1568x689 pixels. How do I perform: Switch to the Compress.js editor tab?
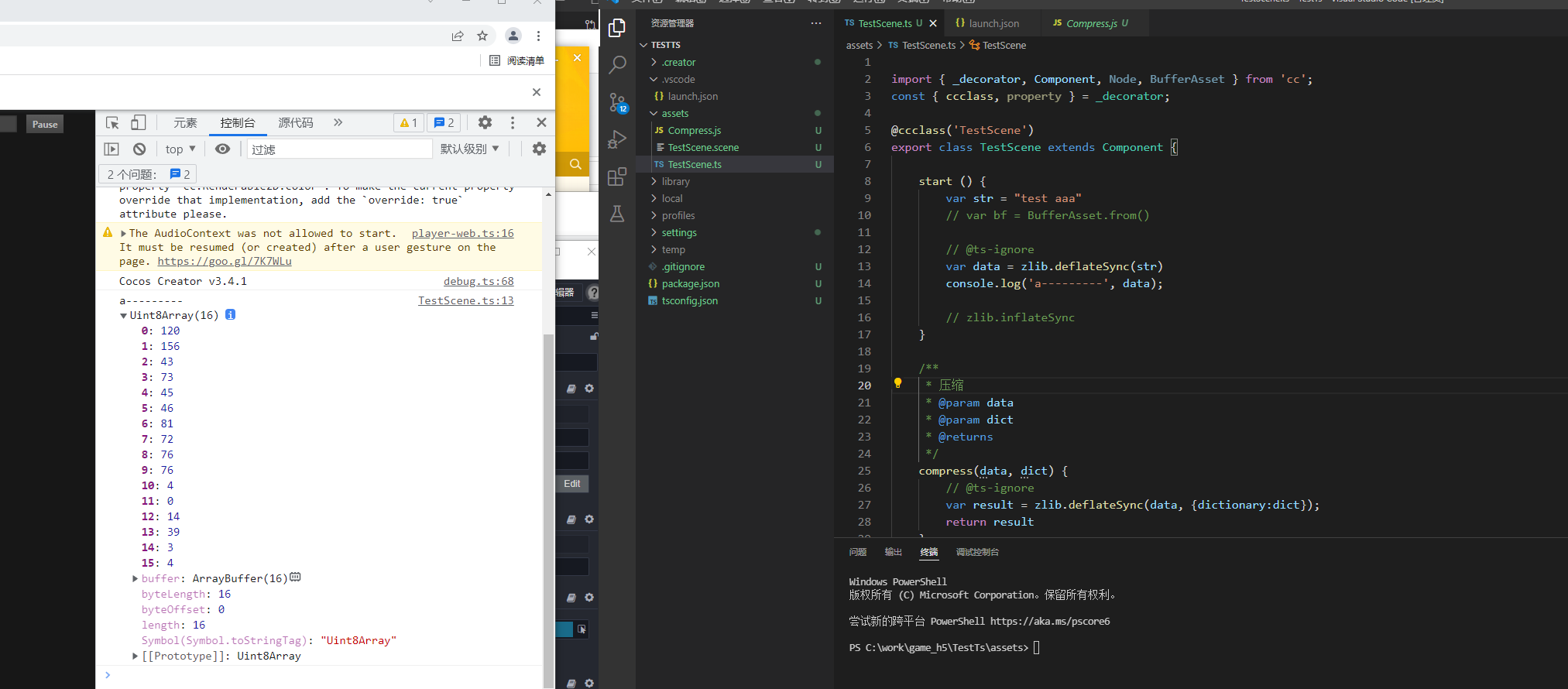(1091, 23)
